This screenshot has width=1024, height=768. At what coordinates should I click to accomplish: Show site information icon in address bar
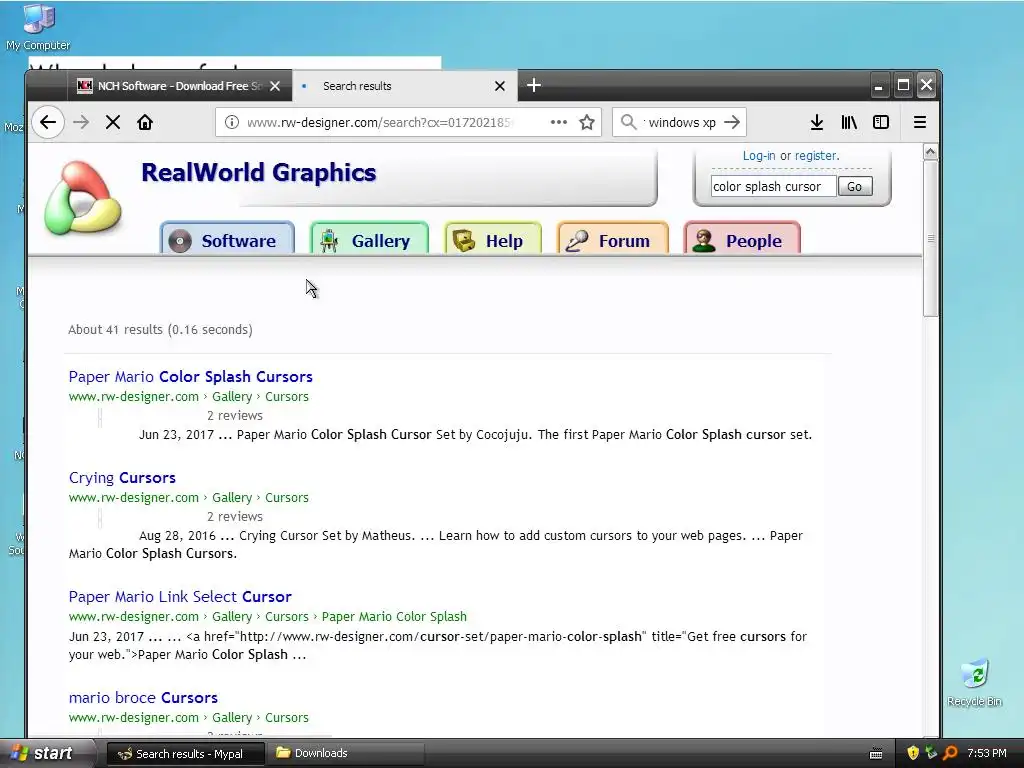click(x=232, y=122)
